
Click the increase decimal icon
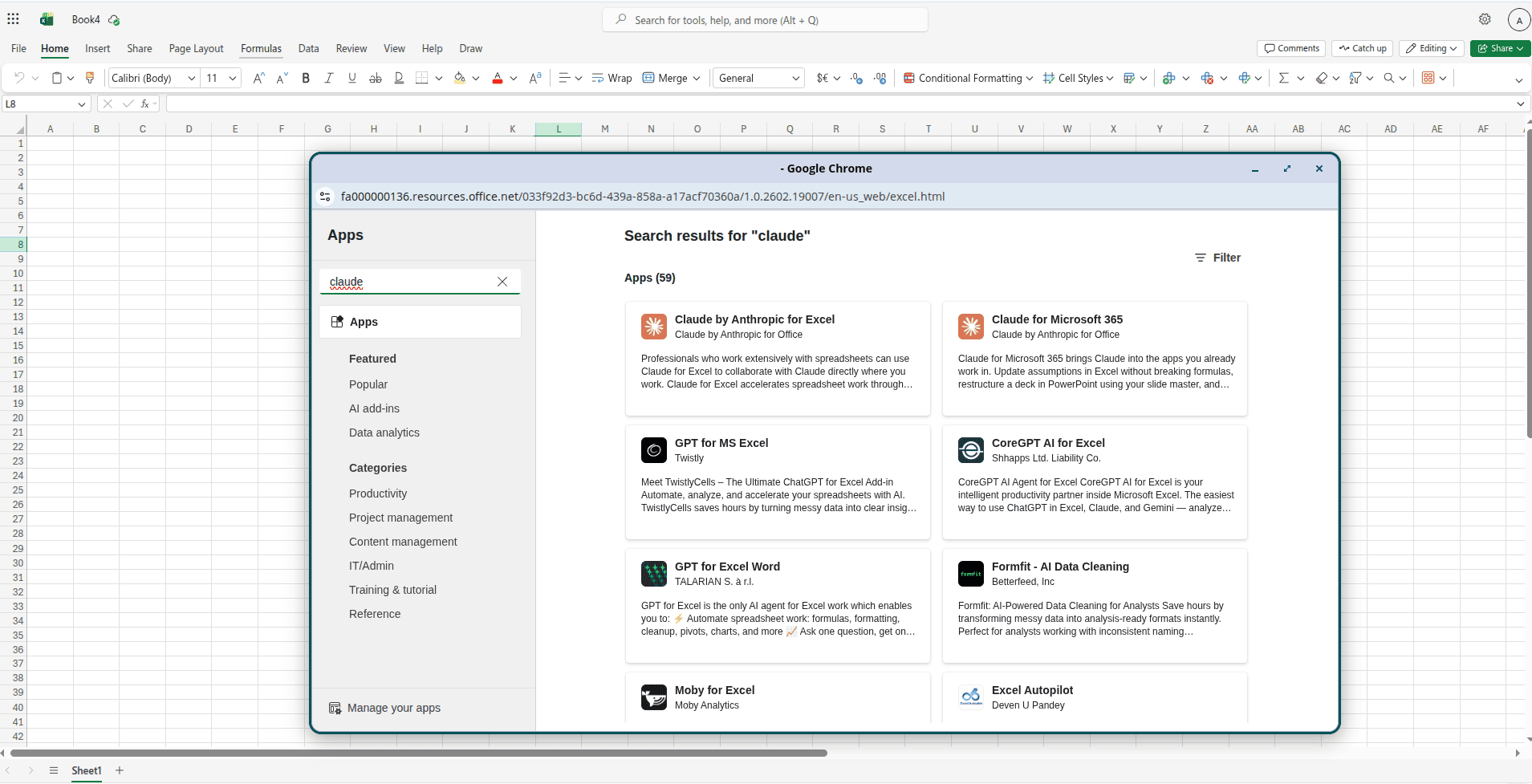857,78
